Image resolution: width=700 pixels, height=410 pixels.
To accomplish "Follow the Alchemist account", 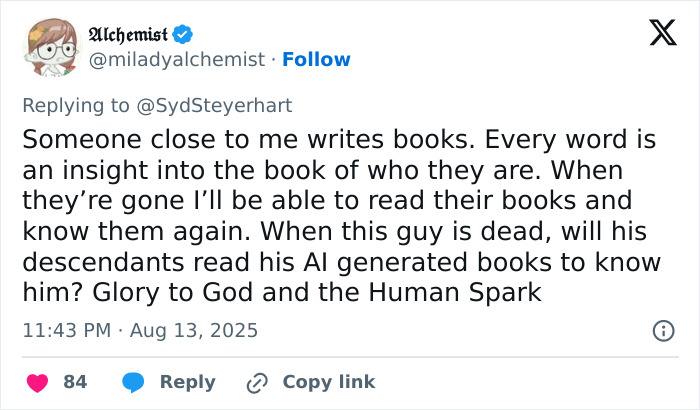I will [x=317, y=59].
